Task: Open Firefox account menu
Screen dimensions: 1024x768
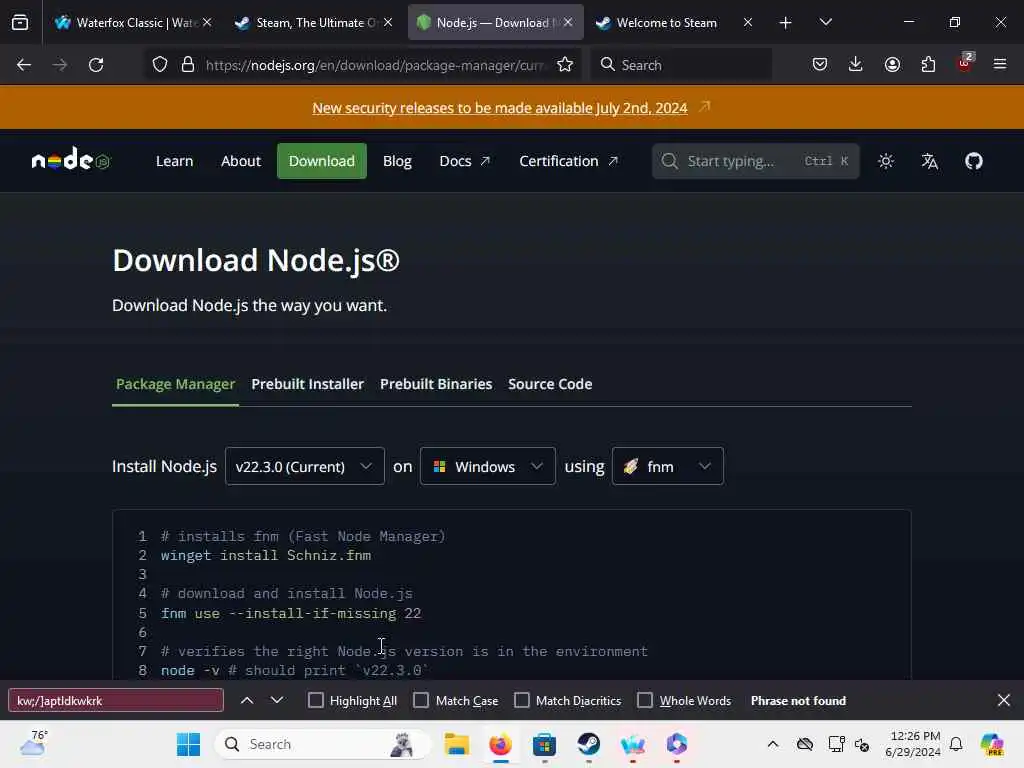Action: pos(892,65)
